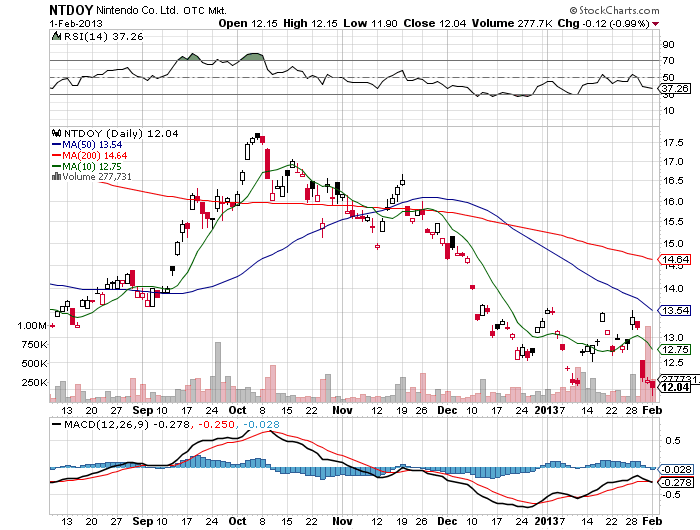Click the 70 level on the RSI axis
Image resolution: width=700 pixels, height=530 pixels.
(x=668, y=60)
